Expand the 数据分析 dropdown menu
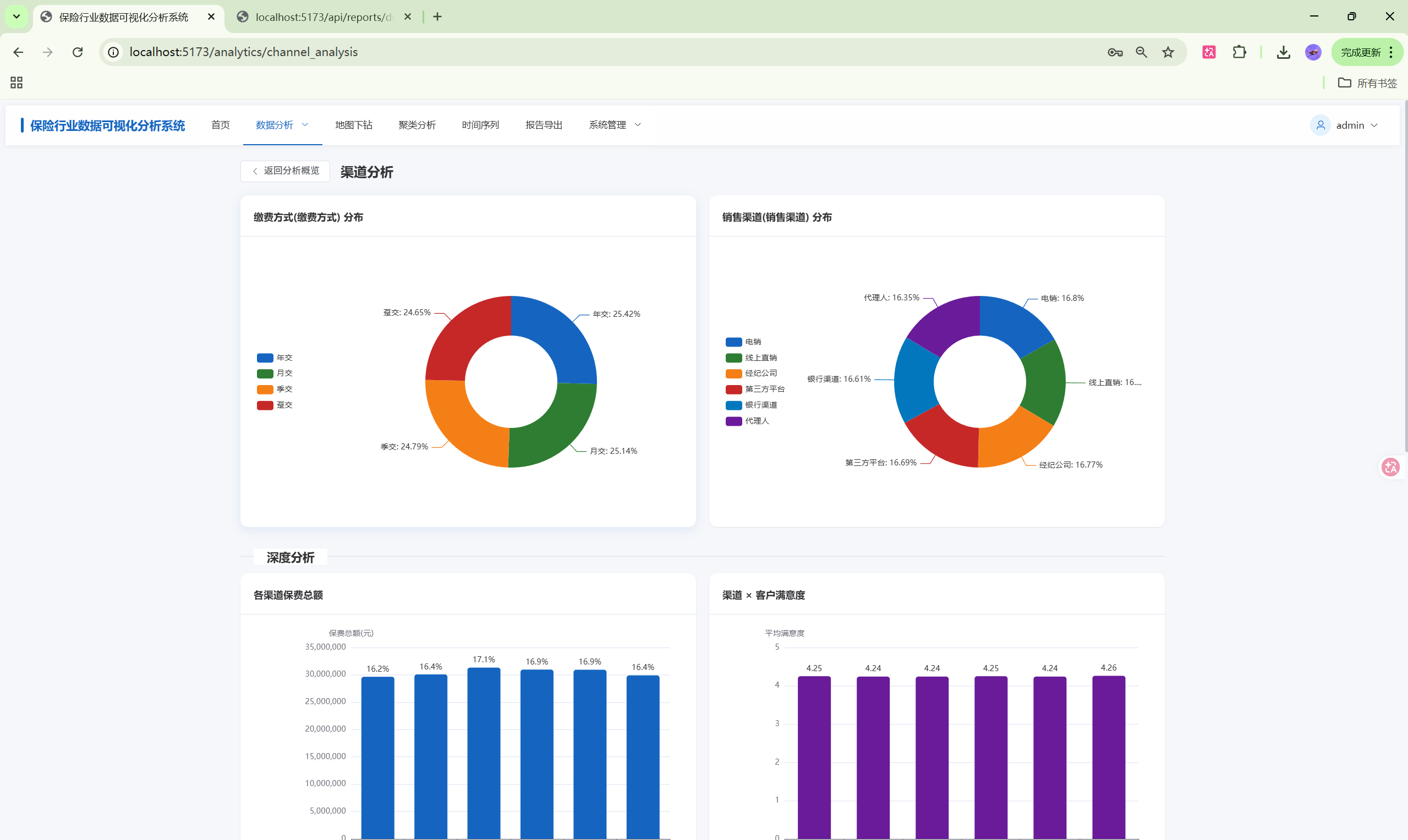The image size is (1408, 840). (282, 125)
